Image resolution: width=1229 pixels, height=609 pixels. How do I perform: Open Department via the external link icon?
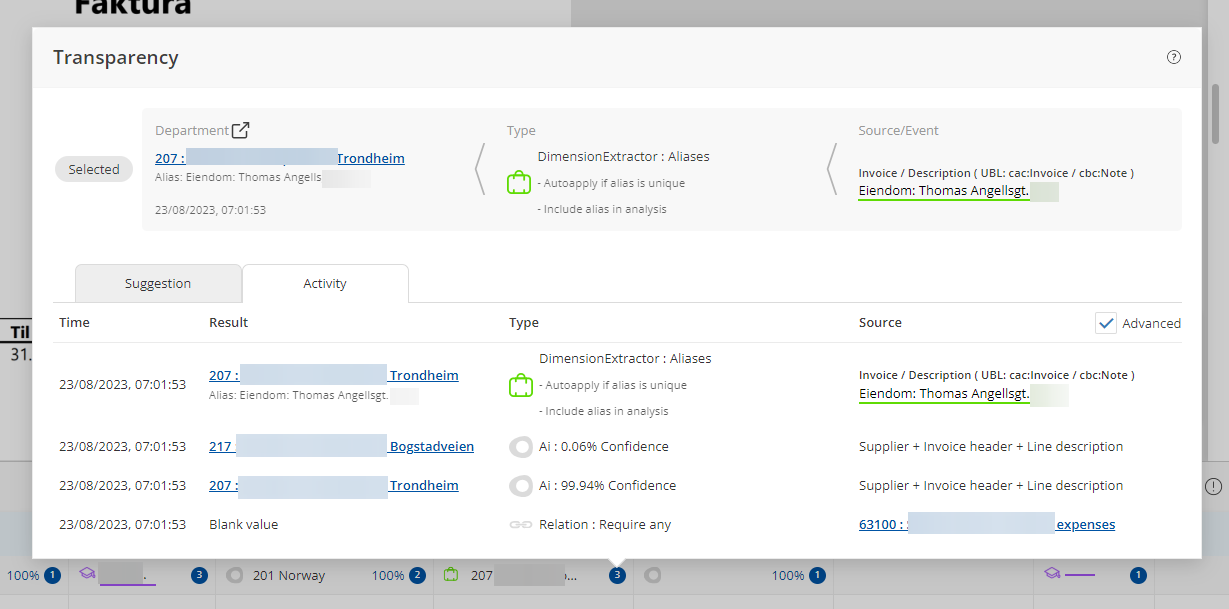pyautogui.click(x=241, y=130)
